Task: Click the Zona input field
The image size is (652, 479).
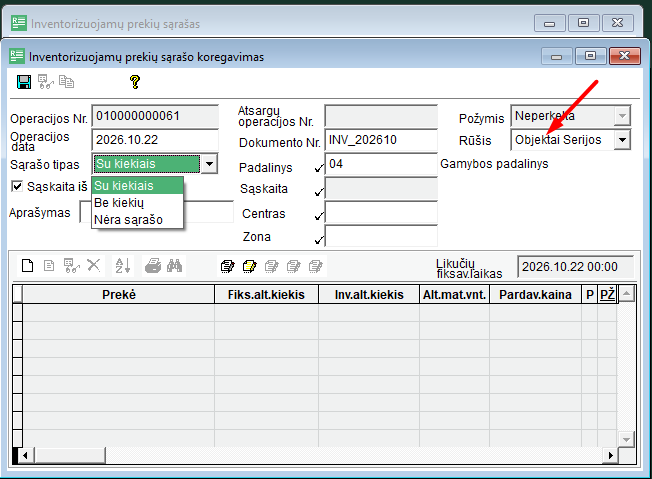Action: (x=381, y=236)
